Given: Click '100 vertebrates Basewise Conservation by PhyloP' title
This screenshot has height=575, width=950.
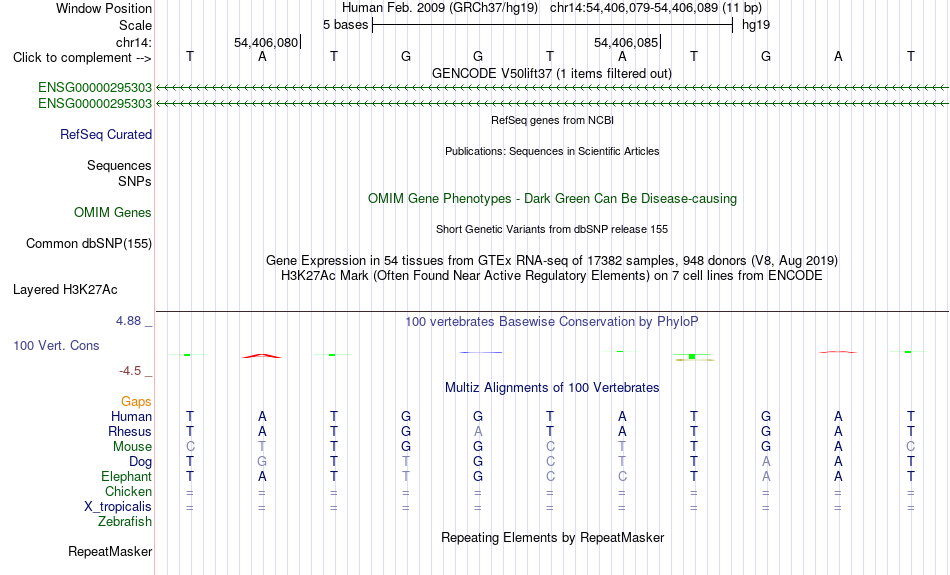Looking at the screenshot, I should pos(552,322).
